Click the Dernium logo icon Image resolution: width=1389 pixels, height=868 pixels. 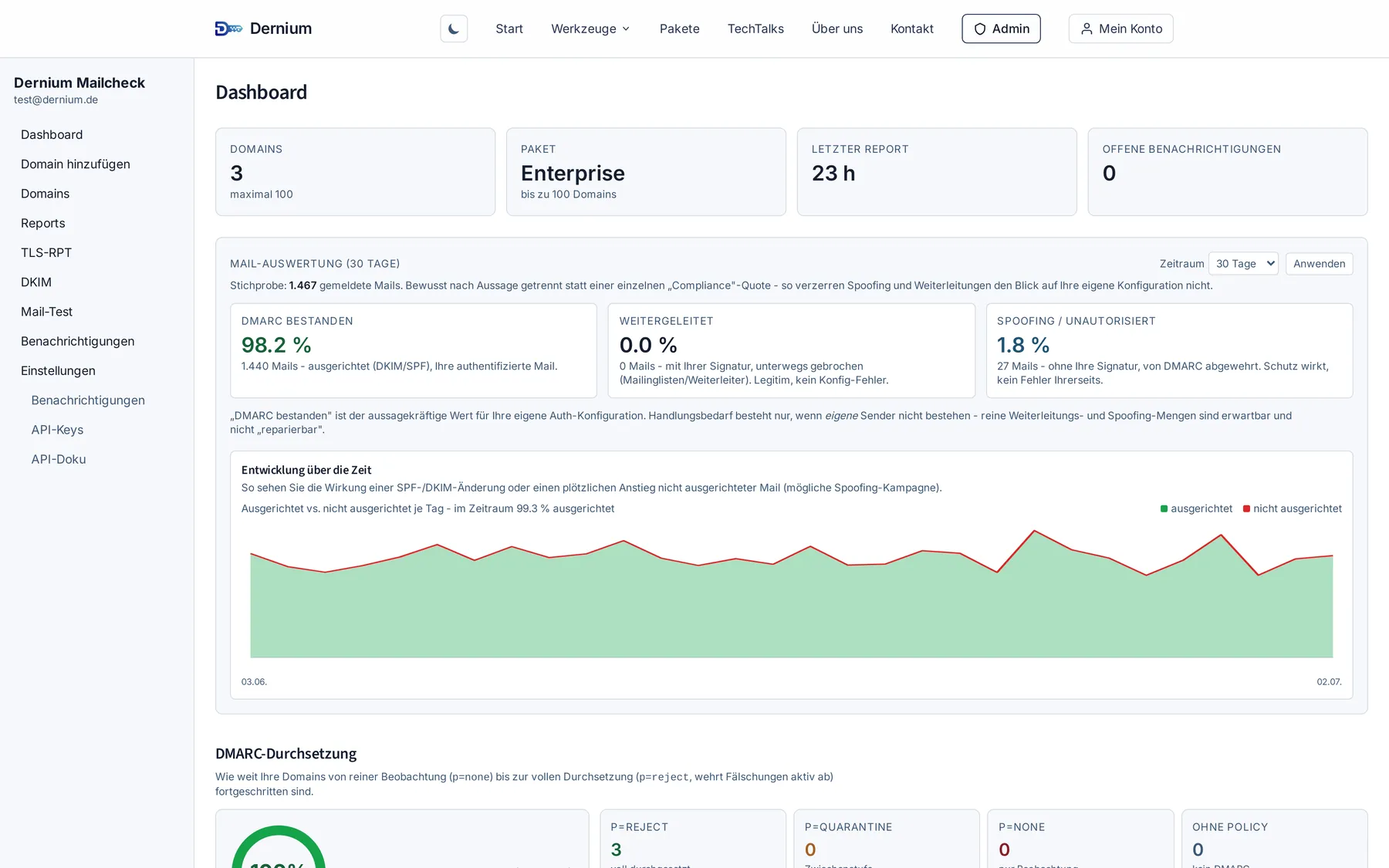228,29
